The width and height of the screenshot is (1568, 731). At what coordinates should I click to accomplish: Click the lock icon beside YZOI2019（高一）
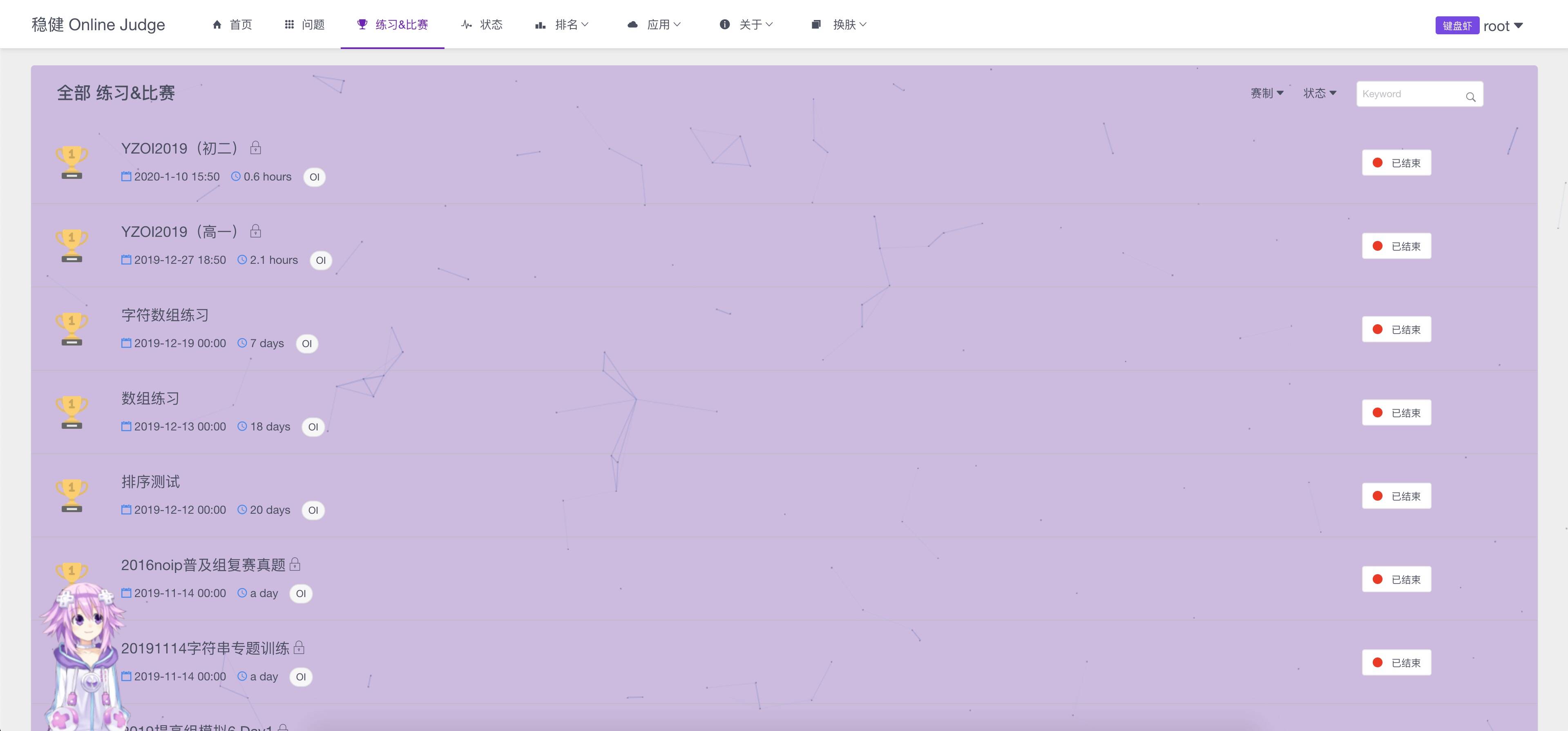pos(256,231)
